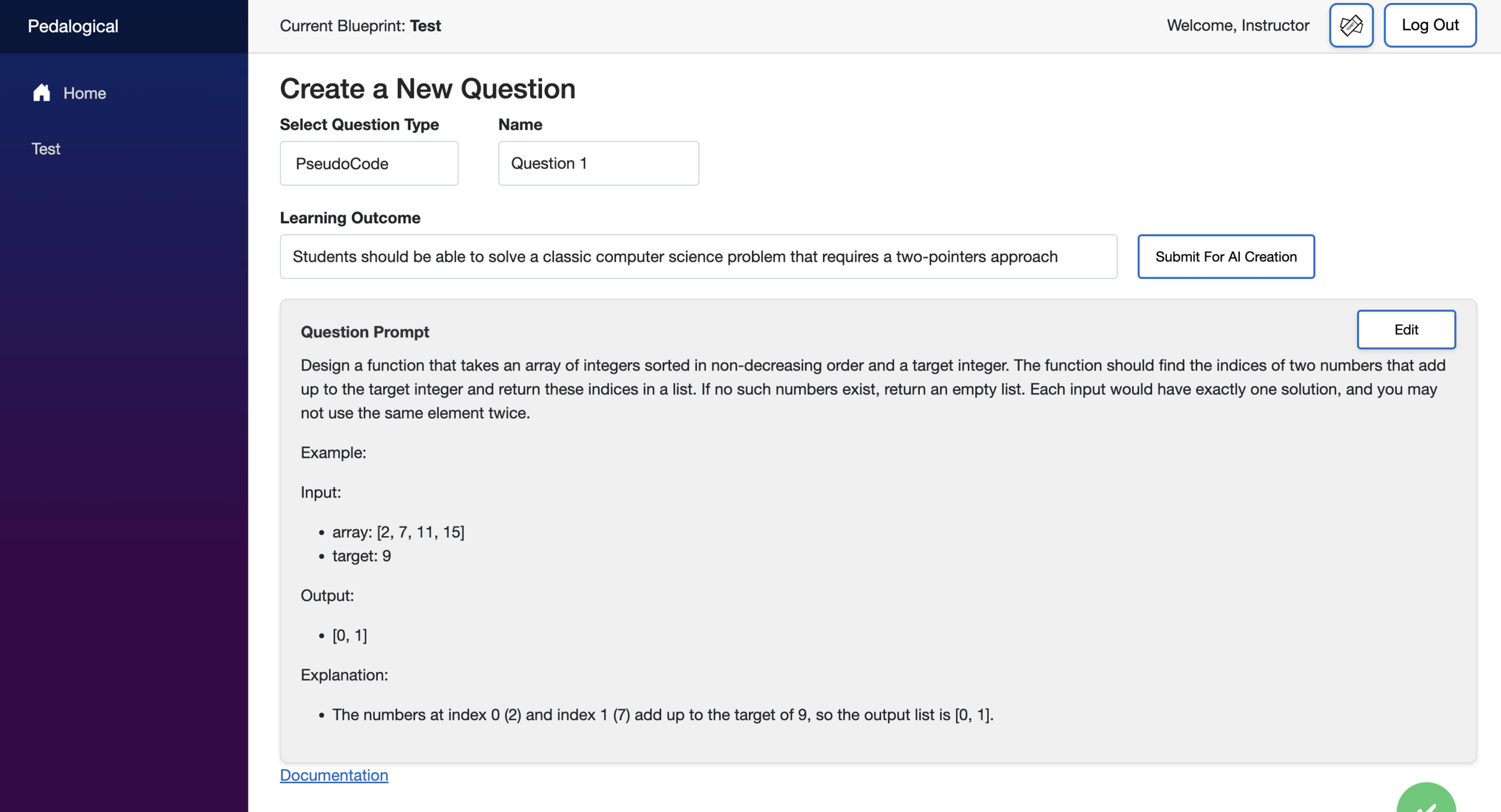This screenshot has height=812, width=1501.
Task: Open the Documentation link
Action: tap(334, 775)
